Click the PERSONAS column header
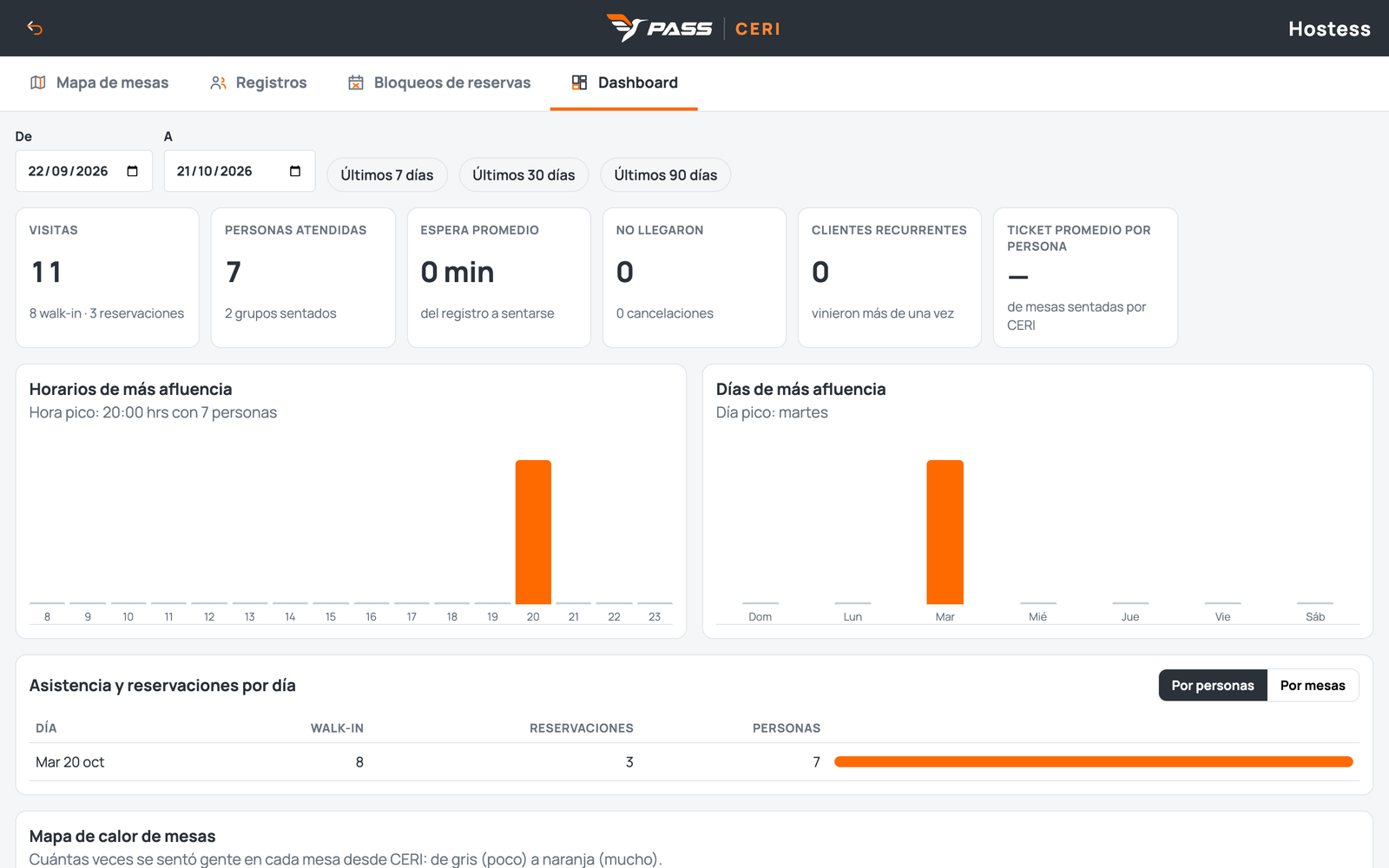 (x=787, y=728)
